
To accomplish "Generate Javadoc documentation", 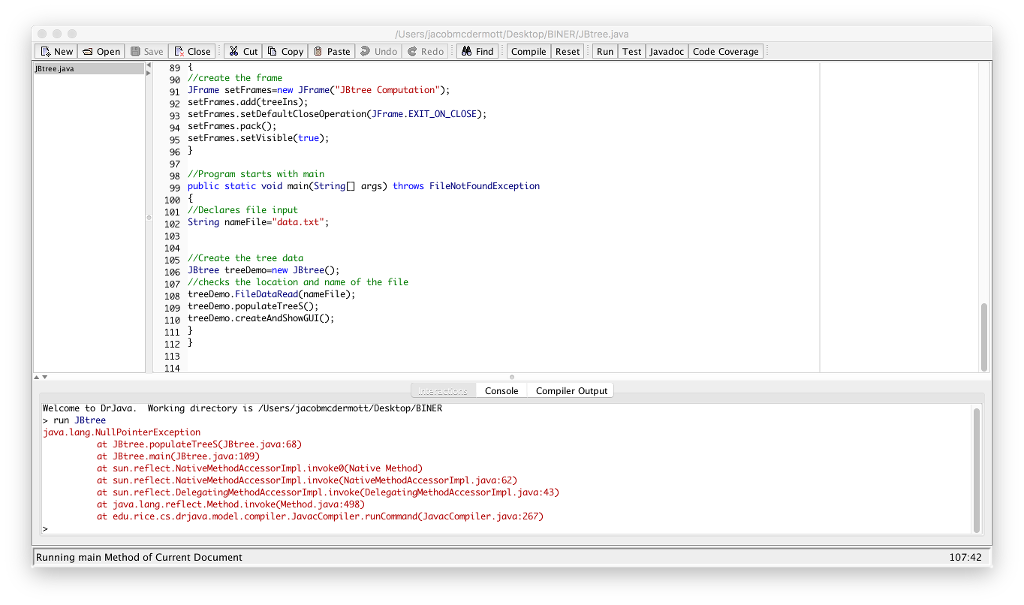I will coord(666,51).
